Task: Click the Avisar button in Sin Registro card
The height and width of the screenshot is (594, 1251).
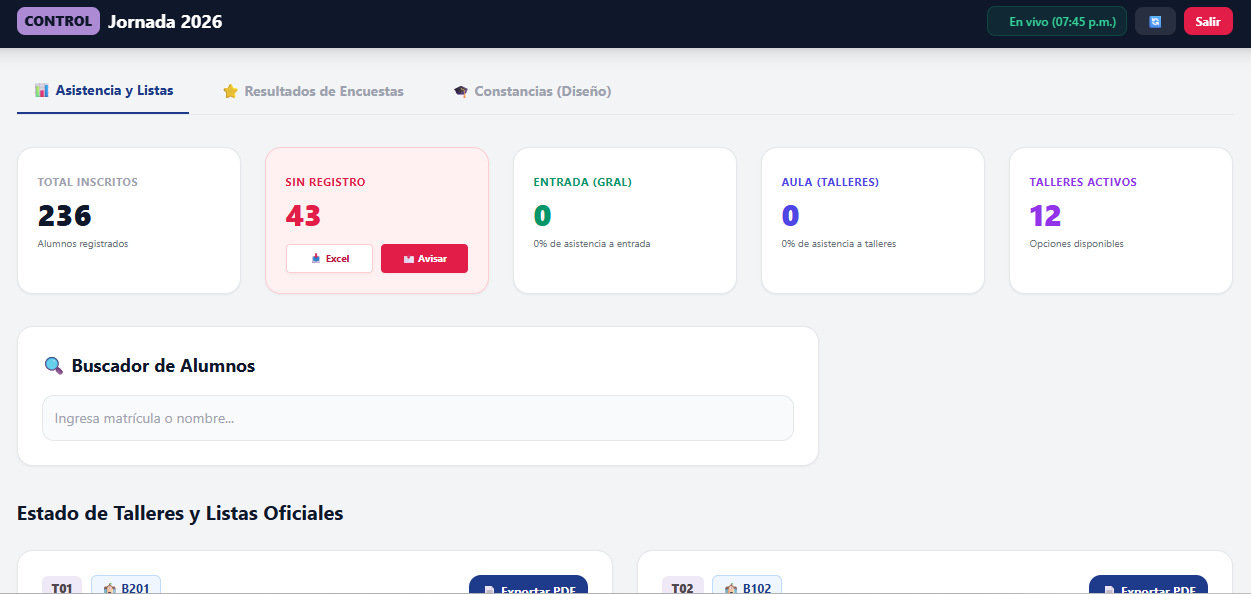Action: [x=424, y=258]
